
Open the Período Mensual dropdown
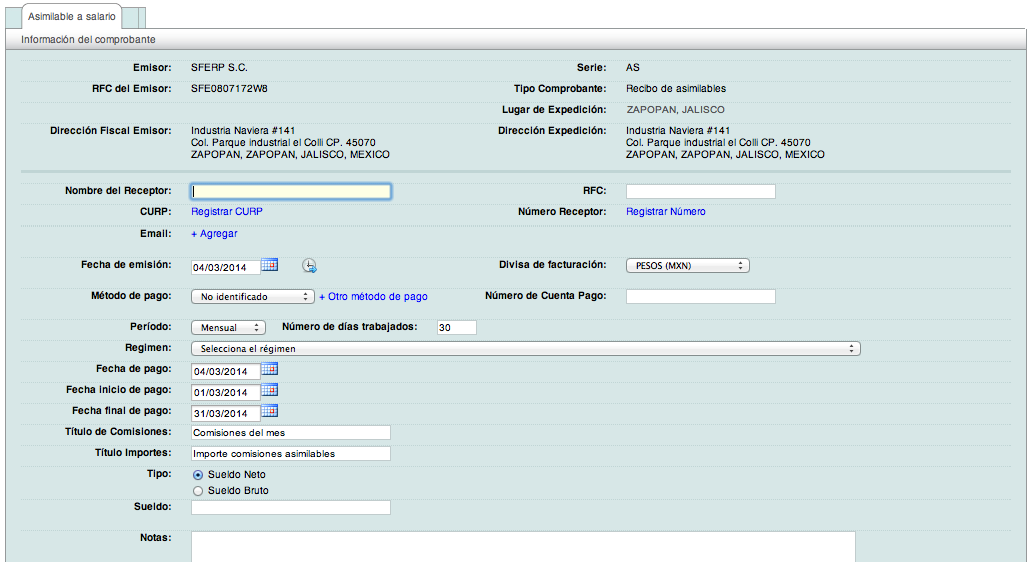point(228,328)
